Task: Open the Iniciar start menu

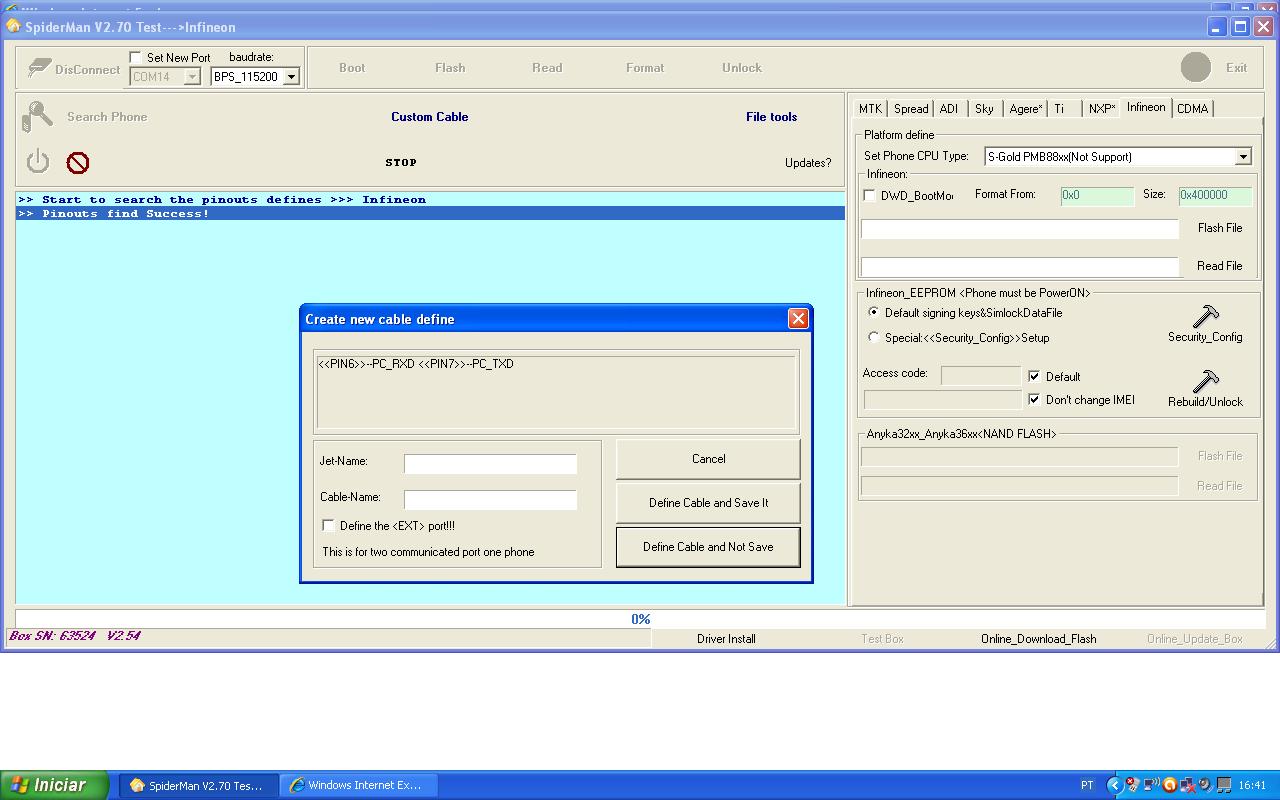Action: click(54, 785)
